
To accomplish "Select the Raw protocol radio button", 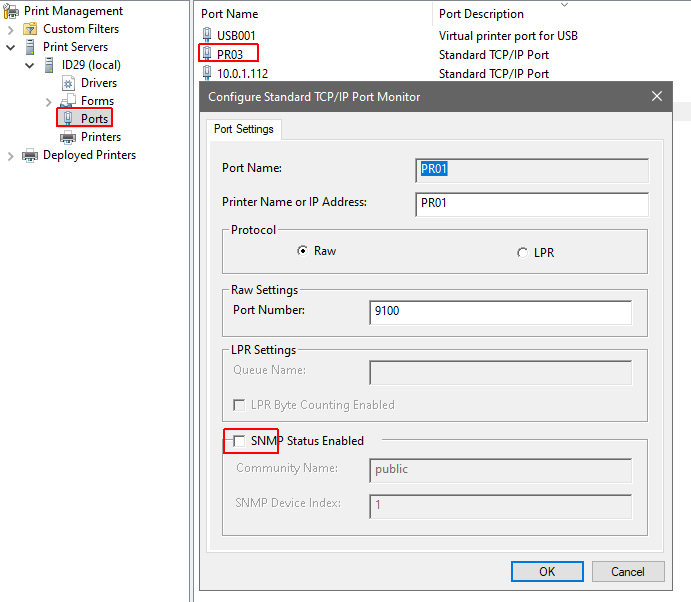I will click(x=302, y=251).
